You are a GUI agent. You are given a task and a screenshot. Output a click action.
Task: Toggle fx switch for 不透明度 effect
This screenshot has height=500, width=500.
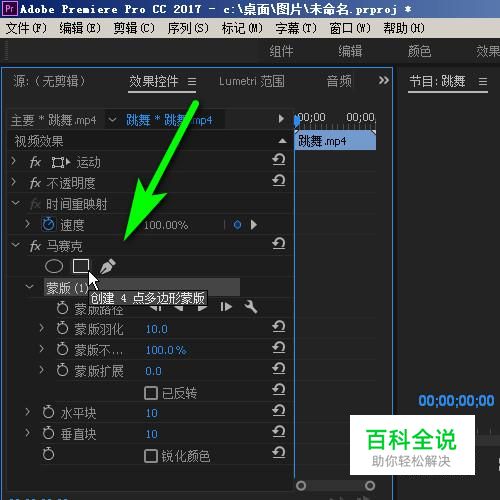tap(35, 183)
